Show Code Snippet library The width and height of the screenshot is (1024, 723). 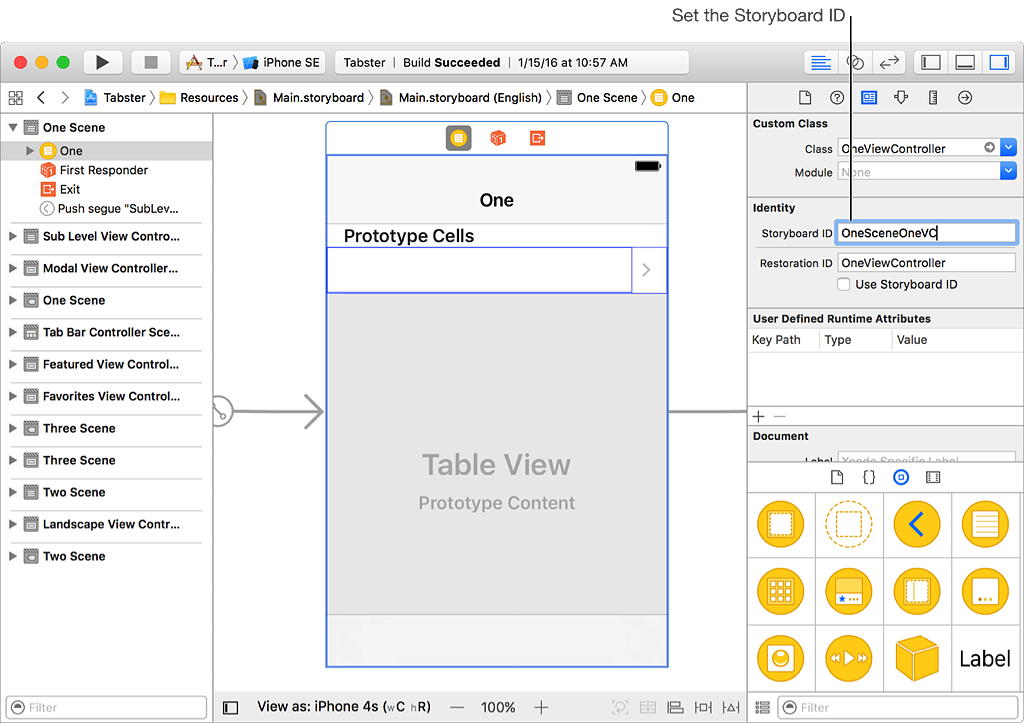point(869,478)
